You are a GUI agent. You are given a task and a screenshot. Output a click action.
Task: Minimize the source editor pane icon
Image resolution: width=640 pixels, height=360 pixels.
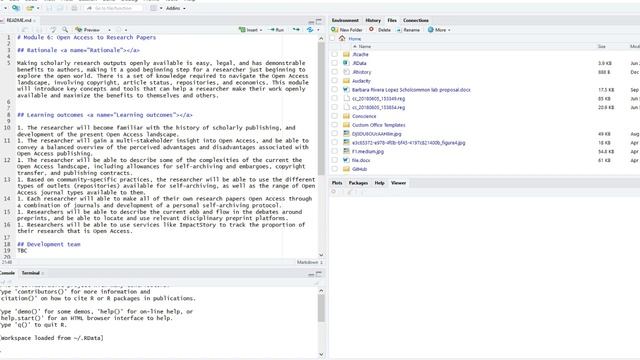(311, 21)
